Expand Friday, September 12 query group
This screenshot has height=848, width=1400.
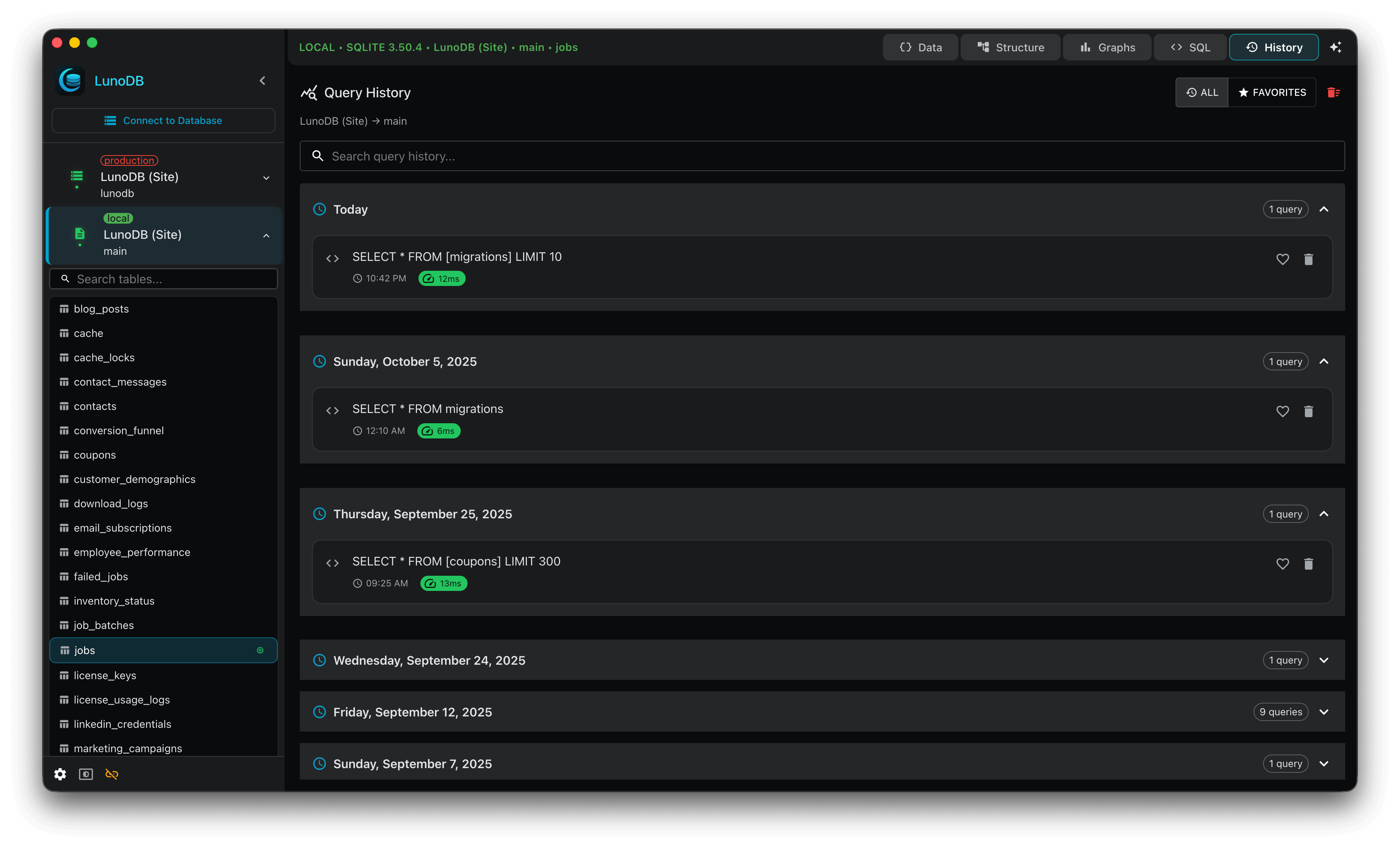coord(1324,712)
